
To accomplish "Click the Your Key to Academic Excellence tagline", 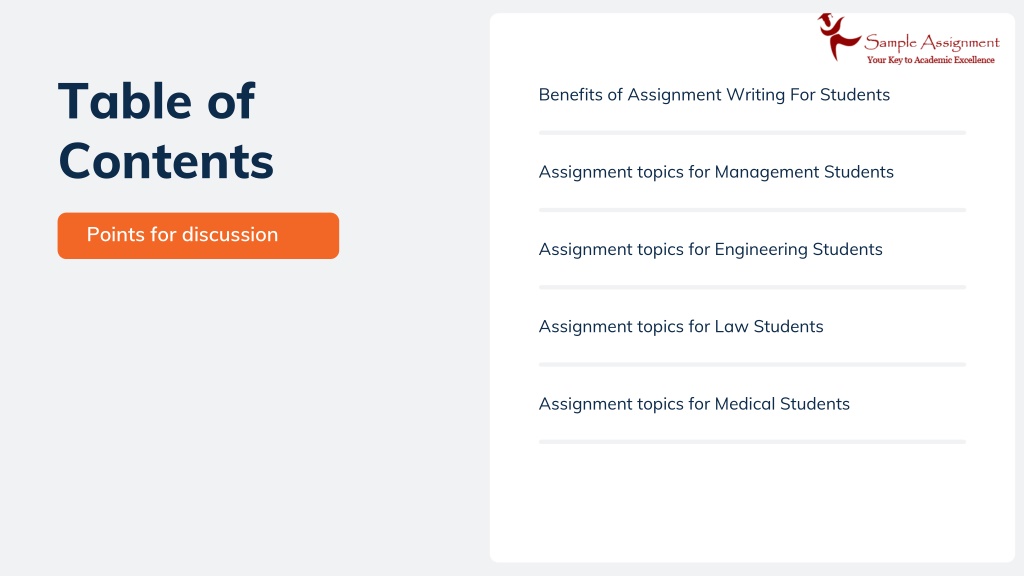I will (x=931, y=60).
